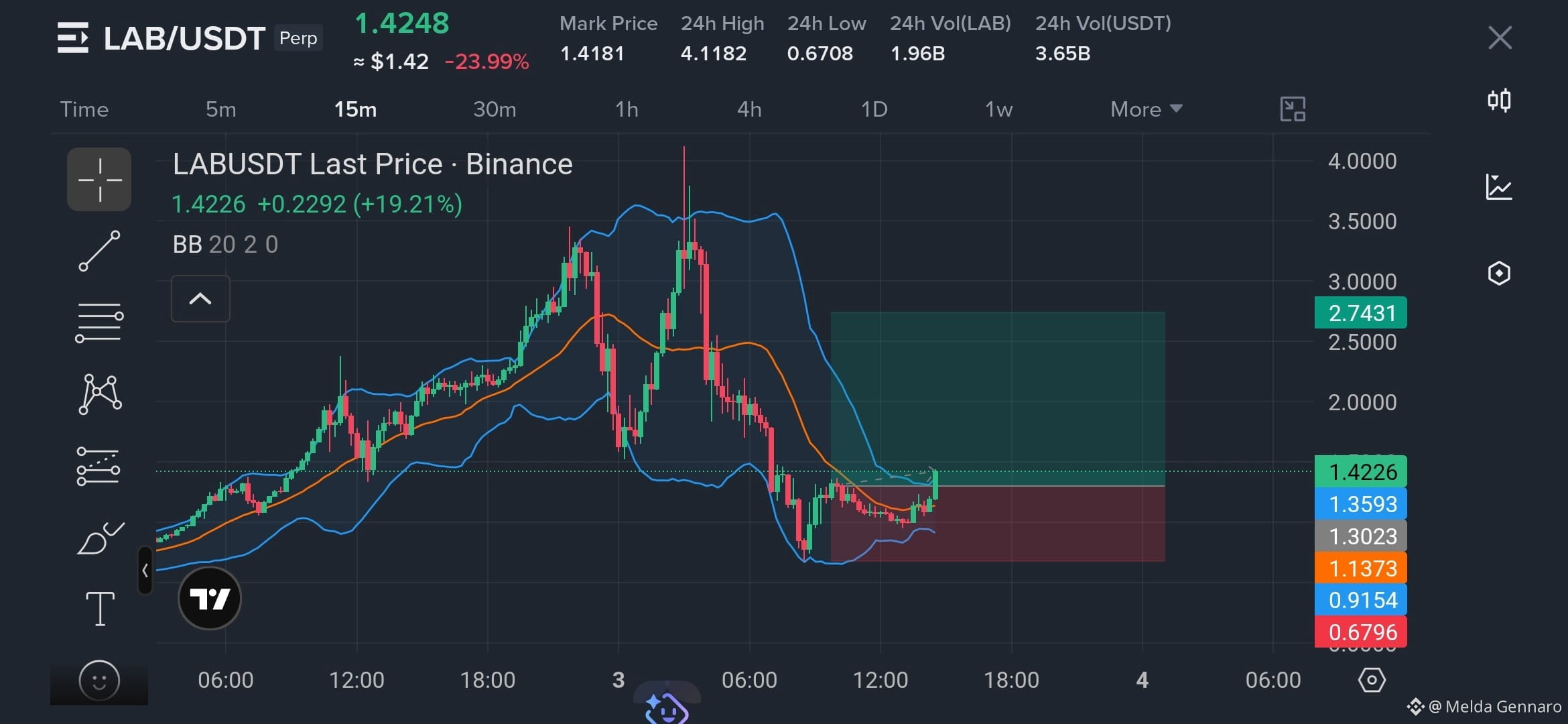Click the 24h Vol(USDT) value 3.65B
Image resolution: width=1568 pixels, height=724 pixels.
coord(1063,54)
